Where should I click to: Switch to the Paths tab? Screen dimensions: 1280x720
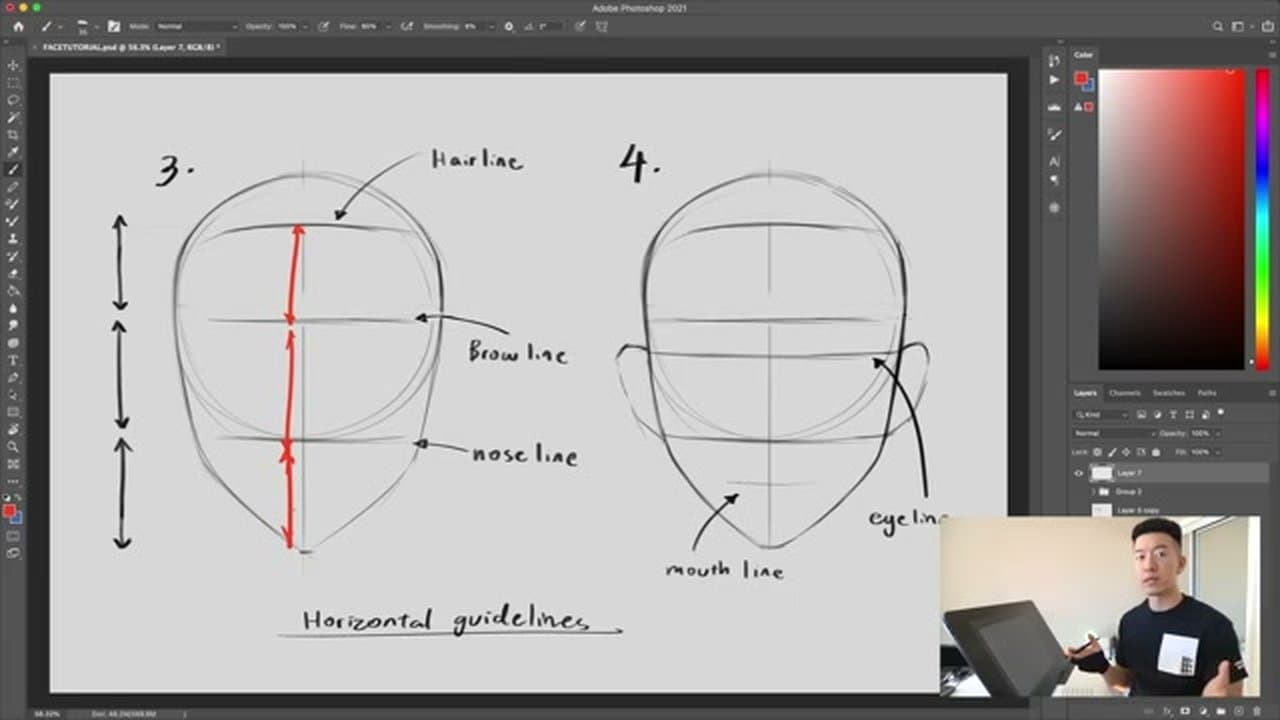point(1207,393)
